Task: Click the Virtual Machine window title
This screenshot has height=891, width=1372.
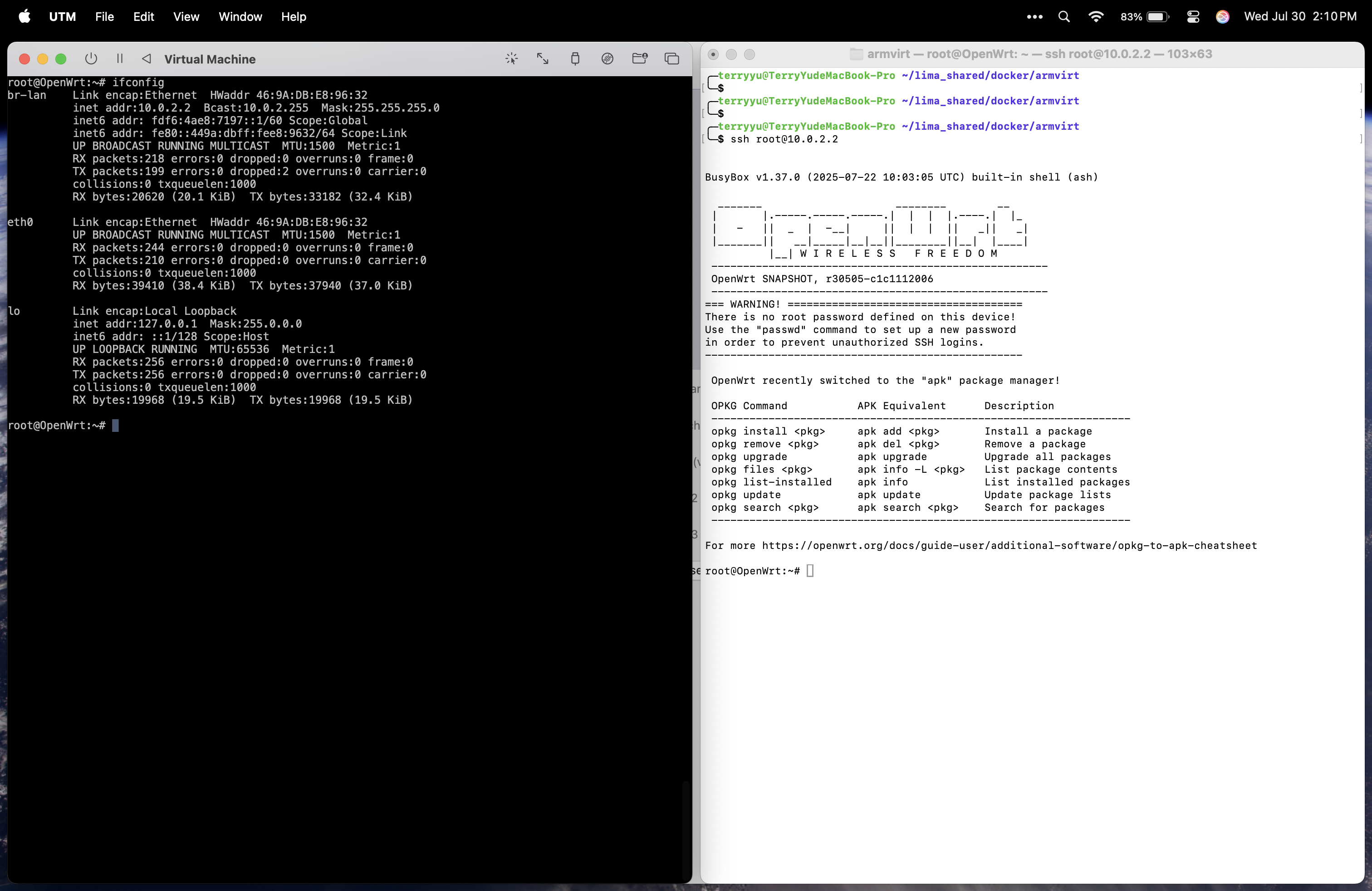Action: (x=210, y=59)
